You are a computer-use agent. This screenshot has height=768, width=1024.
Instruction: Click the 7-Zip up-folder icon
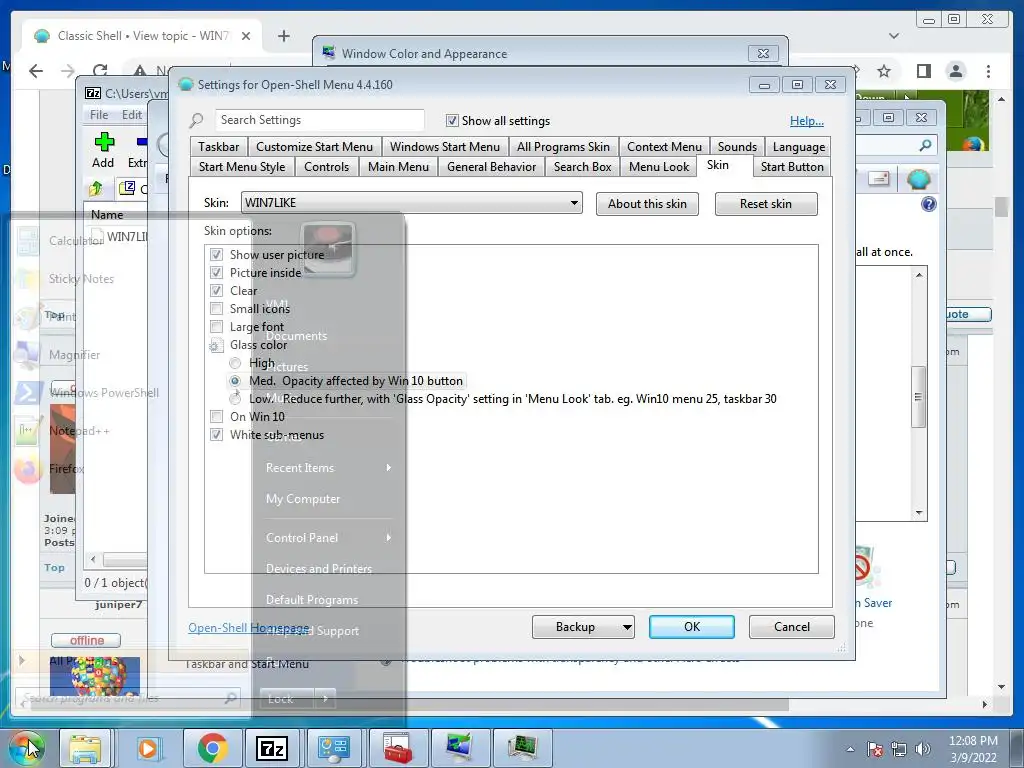pyautogui.click(x=96, y=189)
